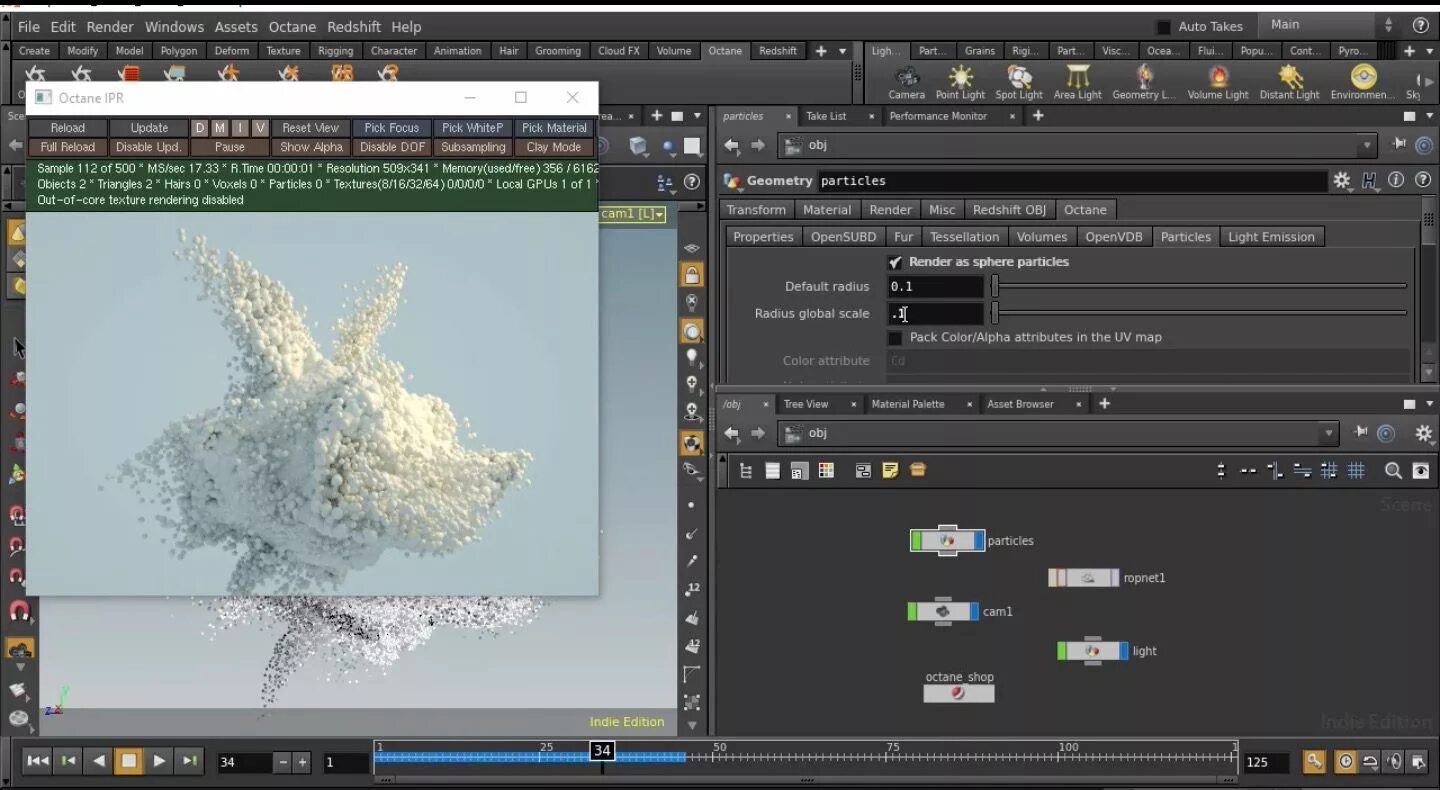Open the network editor search tool

(1393, 470)
